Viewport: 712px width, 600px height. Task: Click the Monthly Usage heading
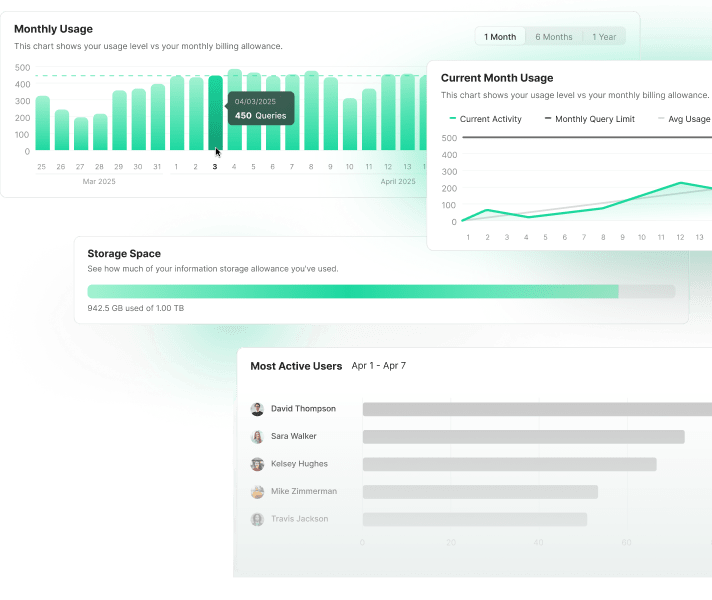click(54, 29)
